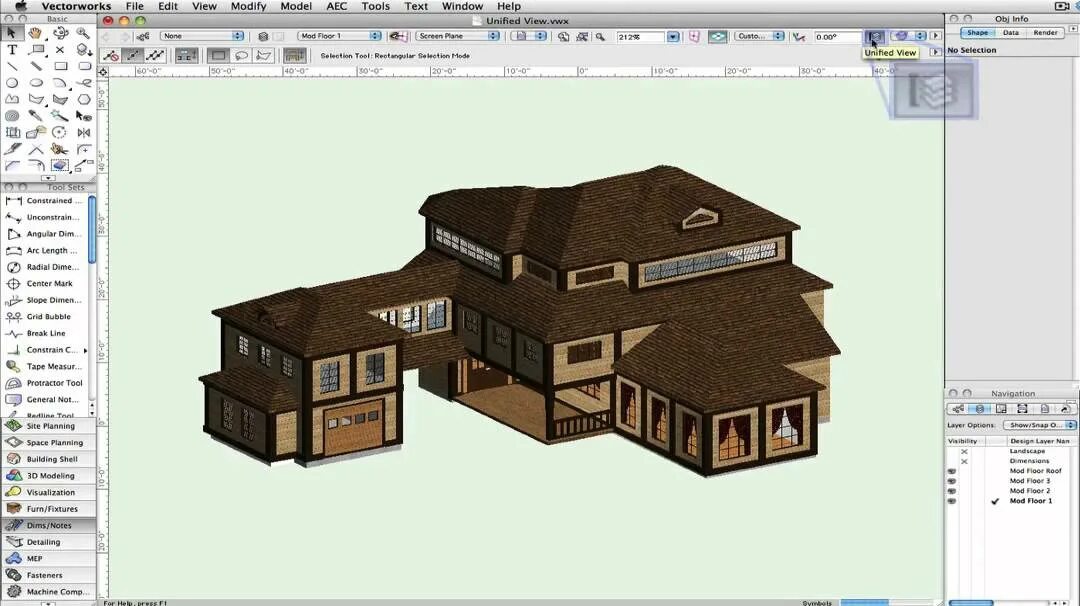
Task: Toggle the Disable Interactive Scaling mode
Action: pos(110,55)
